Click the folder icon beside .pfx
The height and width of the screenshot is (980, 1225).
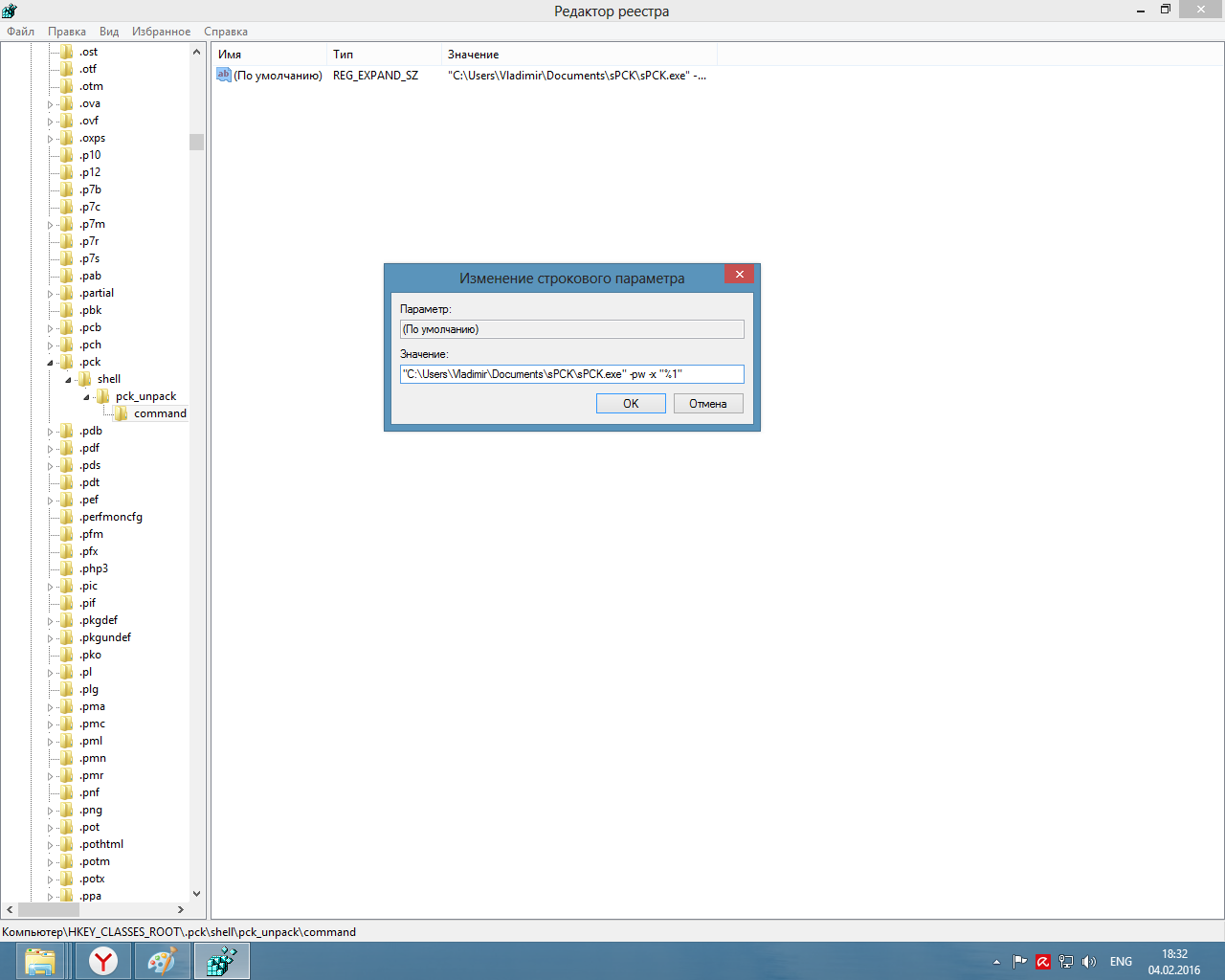[67, 551]
